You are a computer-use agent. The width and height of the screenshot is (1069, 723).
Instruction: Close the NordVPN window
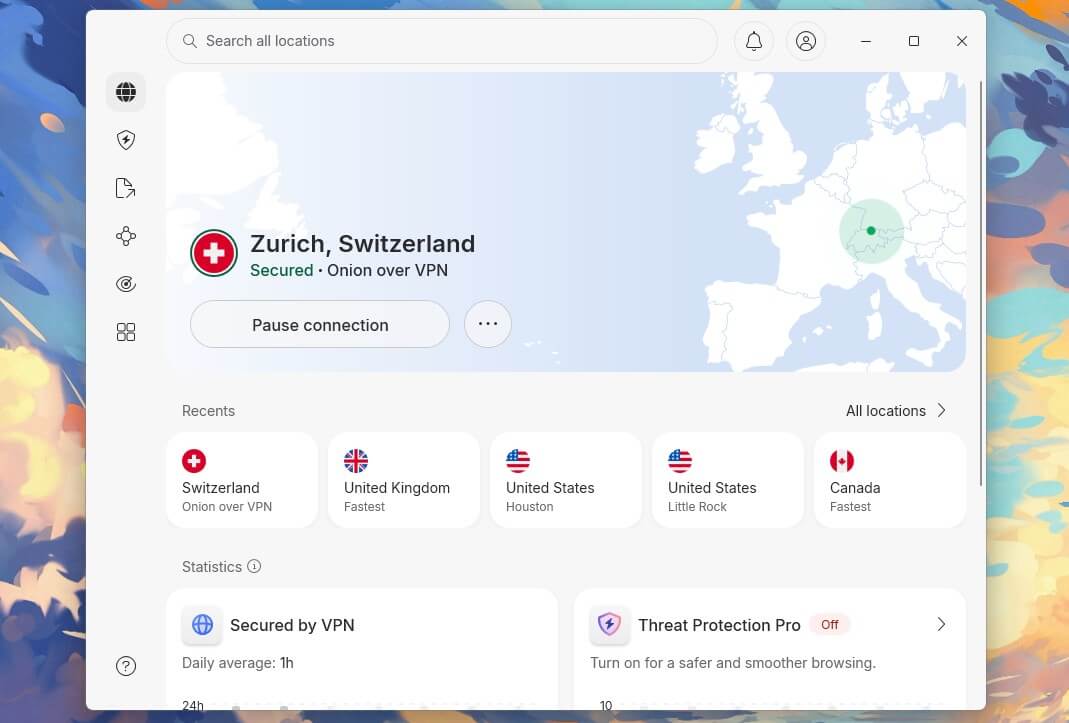(x=961, y=41)
